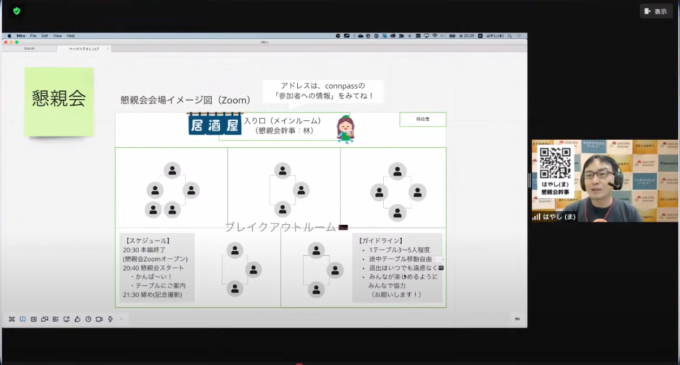Click the 居酒屋 banner image
The width and height of the screenshot is (680, 365).
pos(215,124)
